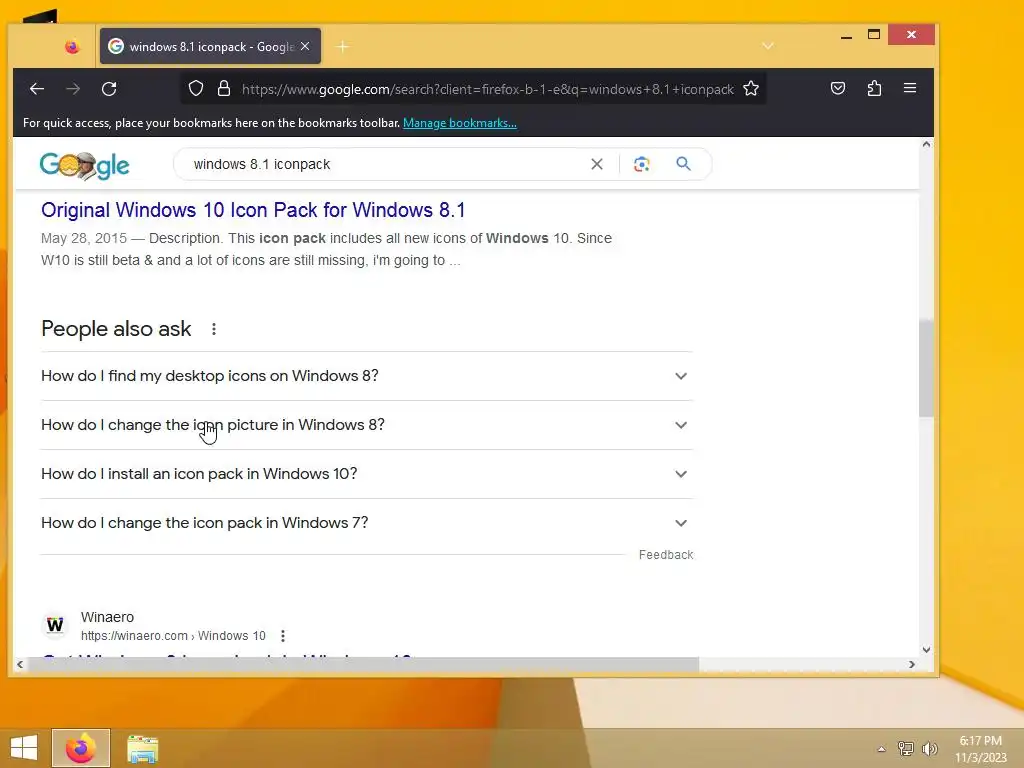The width and height of the screenshot is (1024, 768).
Task: Click the vertical scrollbar thumb
Action: point(926,368)
